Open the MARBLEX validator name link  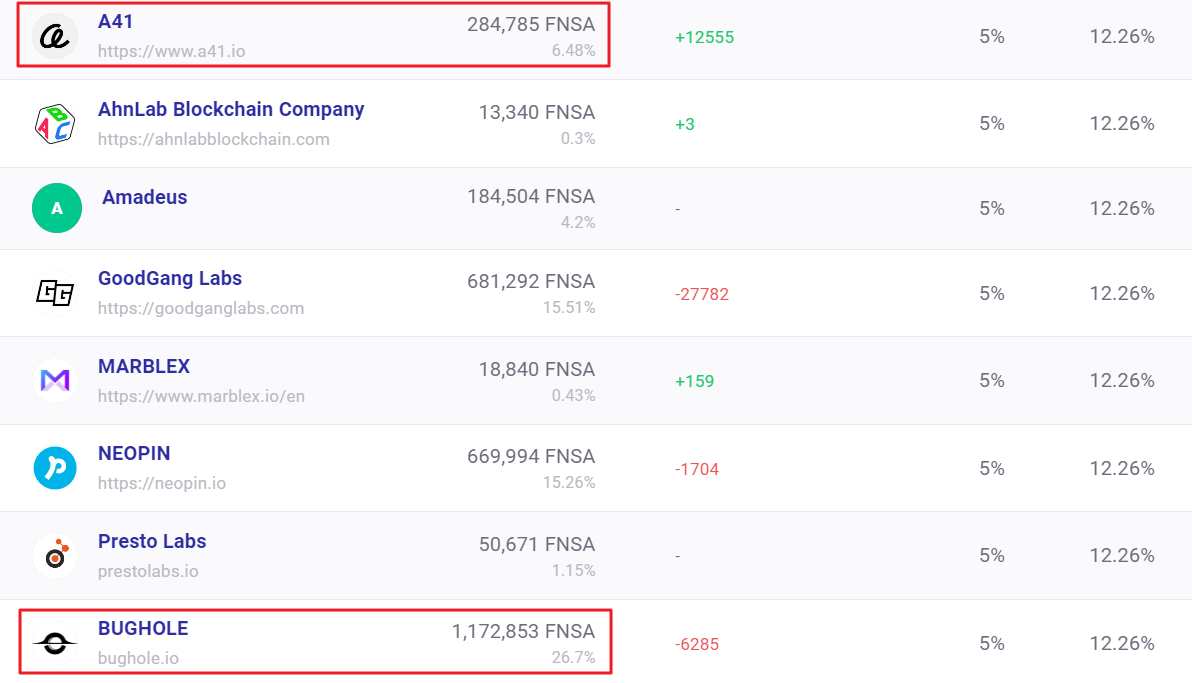144,366
